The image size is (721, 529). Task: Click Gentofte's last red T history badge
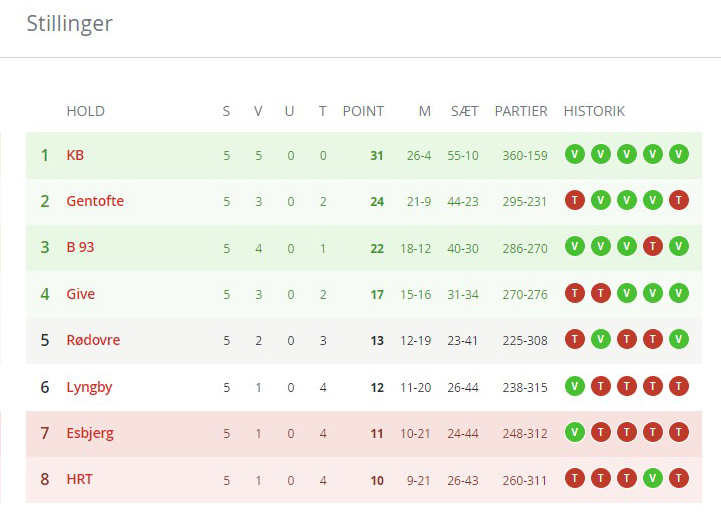click(x=679, y=200)
